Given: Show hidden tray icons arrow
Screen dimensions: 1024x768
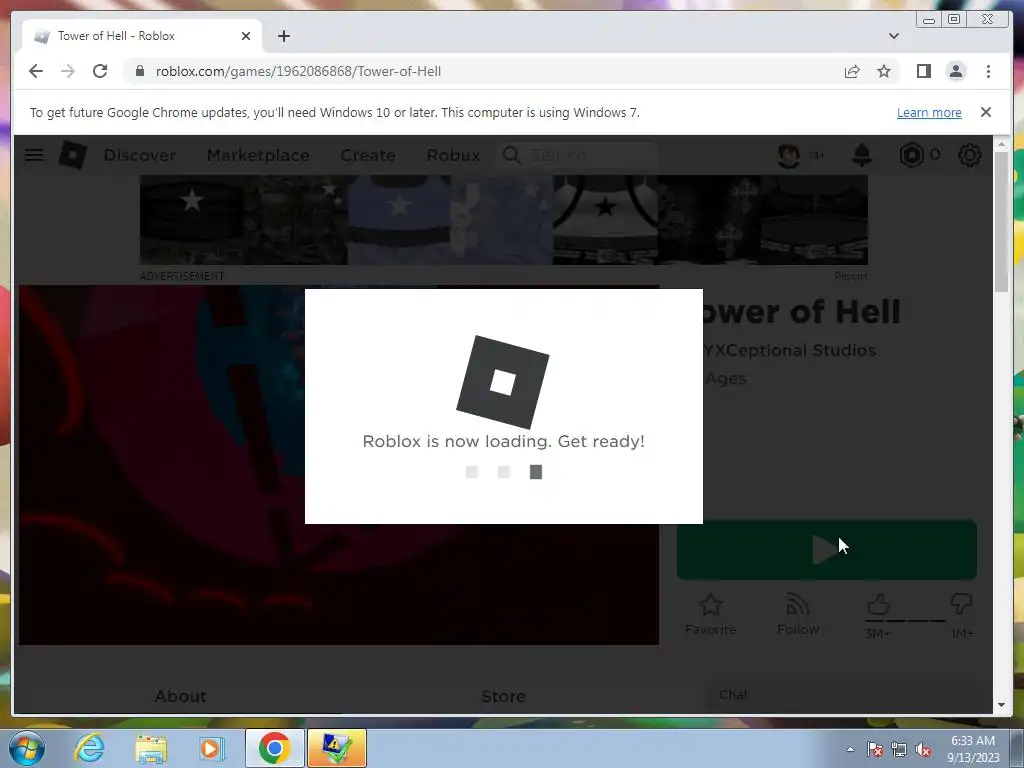Looking at the screenshot, I should coord(850,749).
